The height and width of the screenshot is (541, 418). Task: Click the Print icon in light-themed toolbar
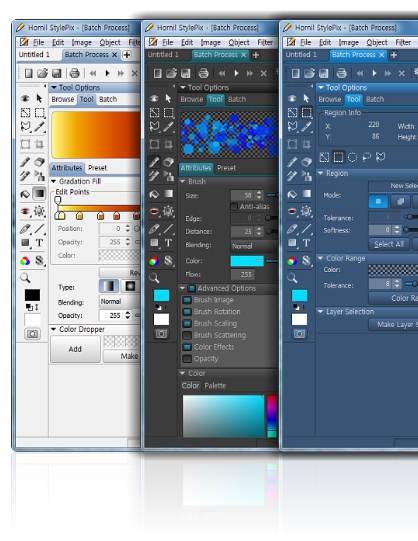pyautogui.click(x=74, y=73)
